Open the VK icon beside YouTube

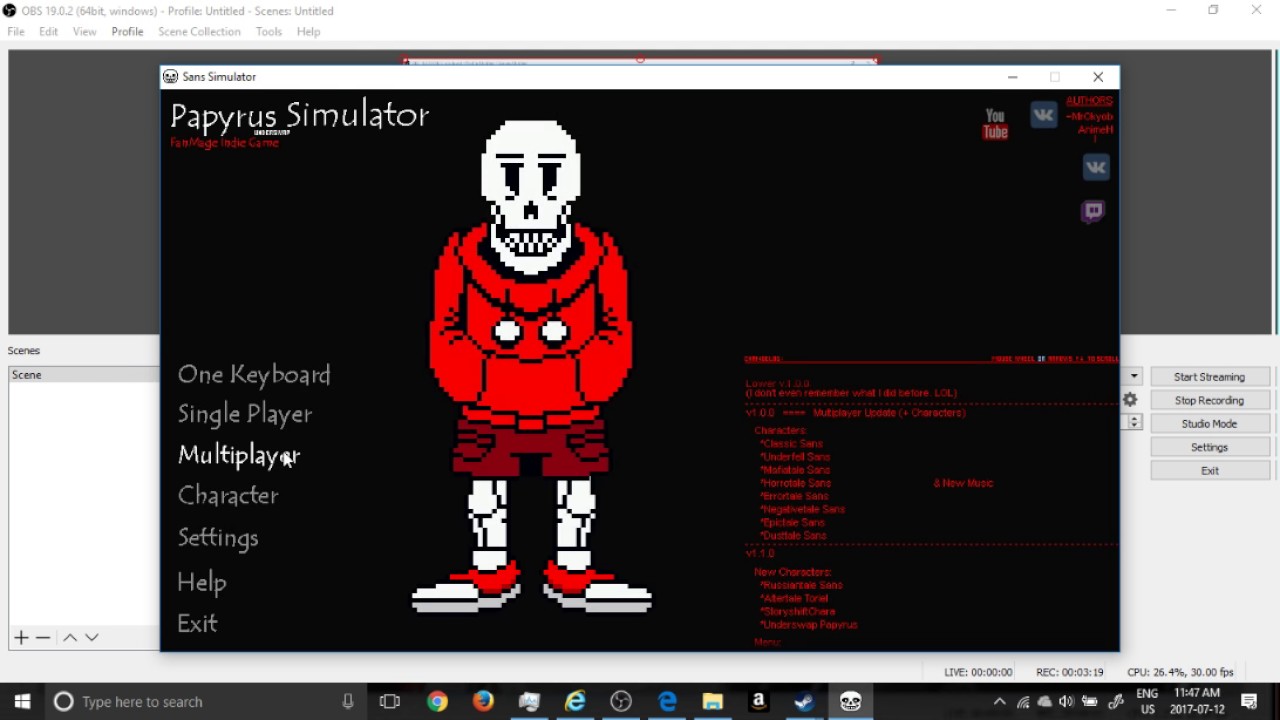coord(1043,115)
